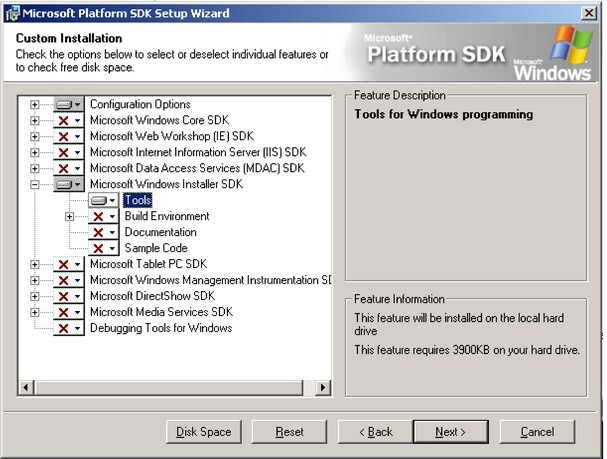
Task: Open install-state dropdown for Internet Information Server SDK
Action: [69, 152]
